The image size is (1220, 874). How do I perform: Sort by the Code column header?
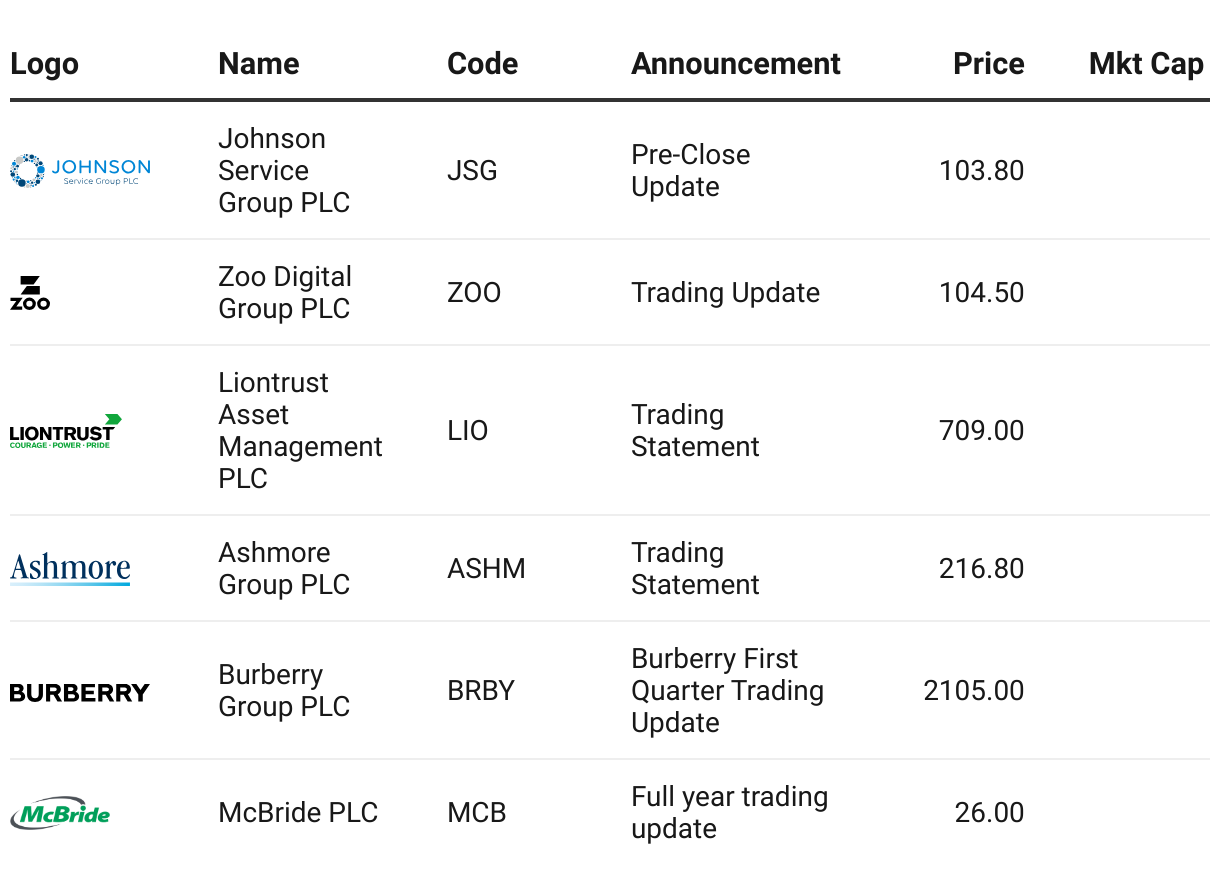pyautogui.click(x=483, y=64)
